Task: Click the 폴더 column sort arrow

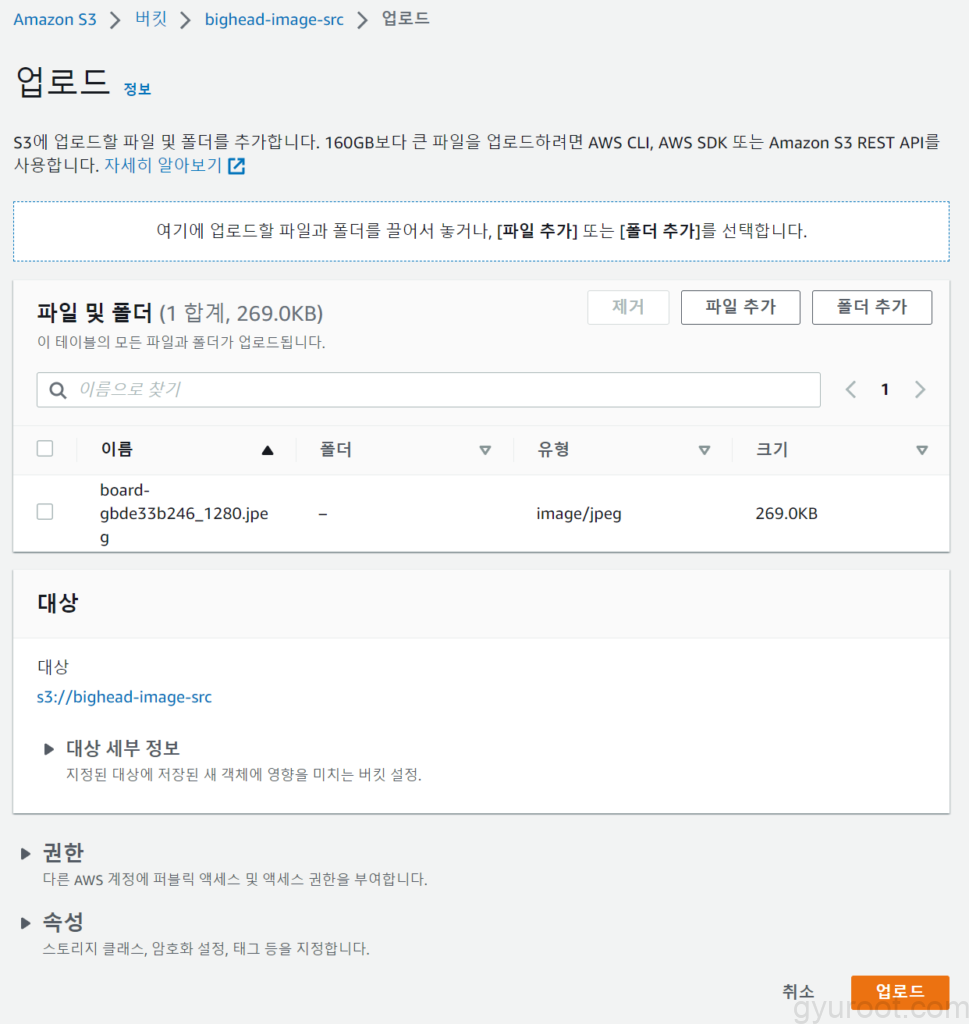Action: pyautogui.click(x=485, y=450)
